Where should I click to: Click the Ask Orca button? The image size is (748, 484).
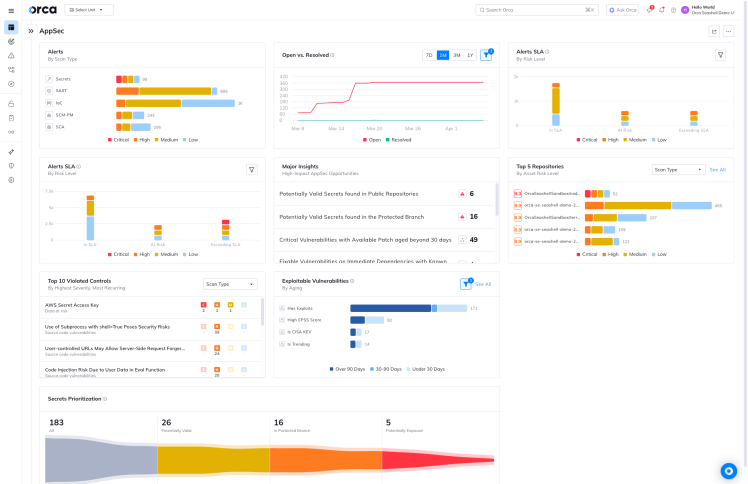pyautogui.click(x=623, y=10)
